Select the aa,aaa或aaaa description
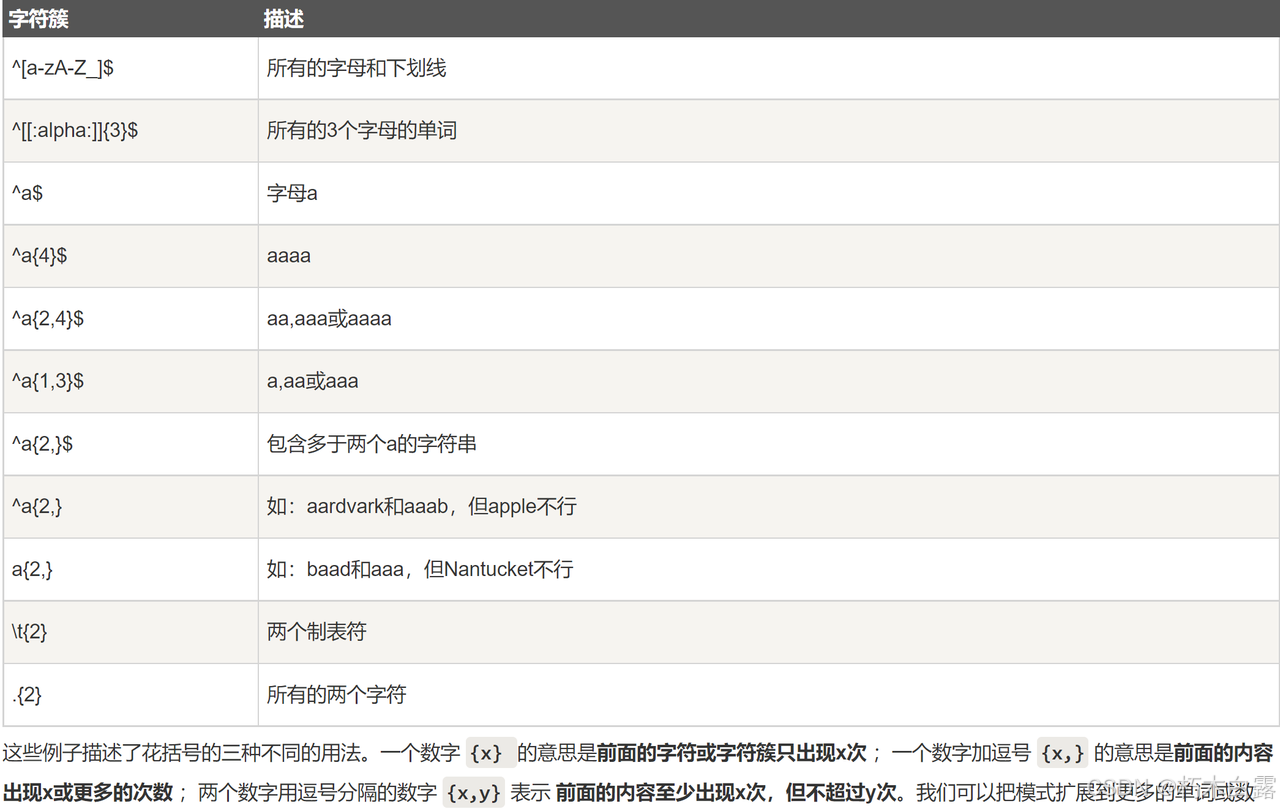Viewport: 1280px width, 809px height. coord(329,319)
